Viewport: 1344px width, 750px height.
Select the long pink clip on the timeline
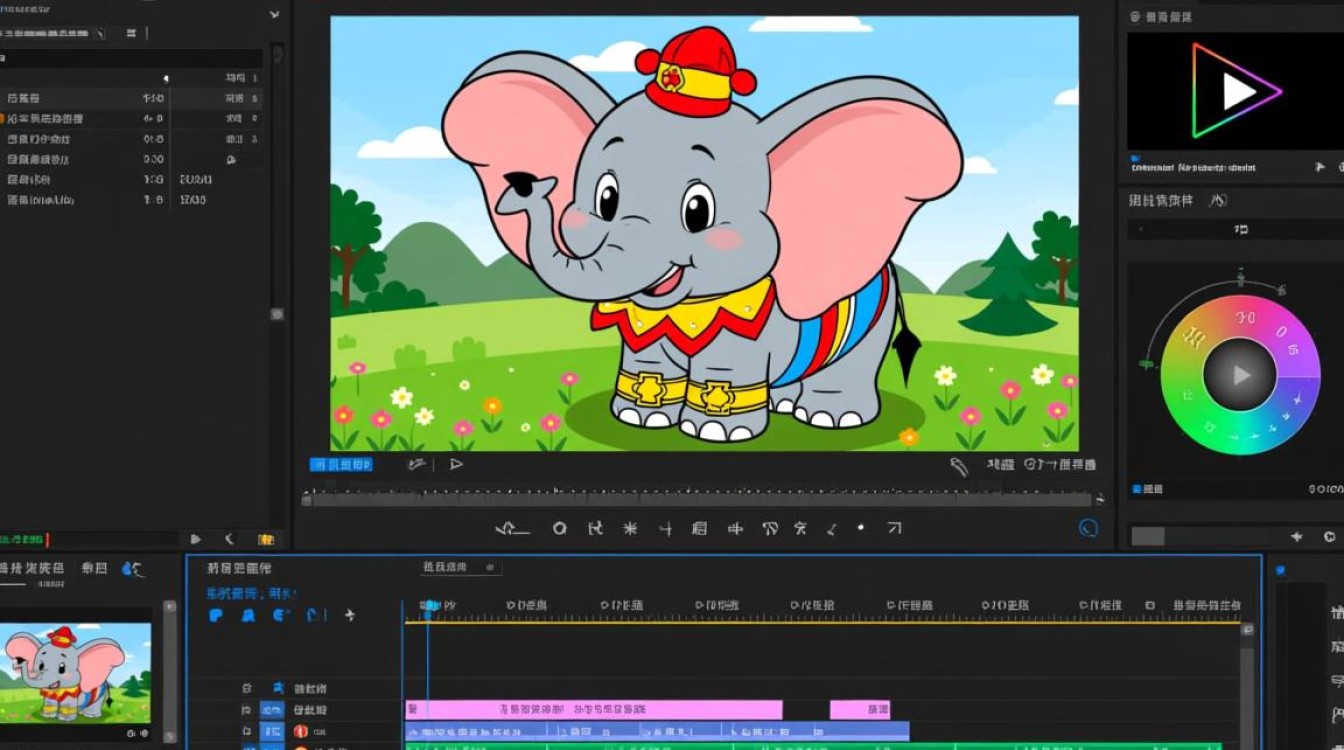point(594,709)
